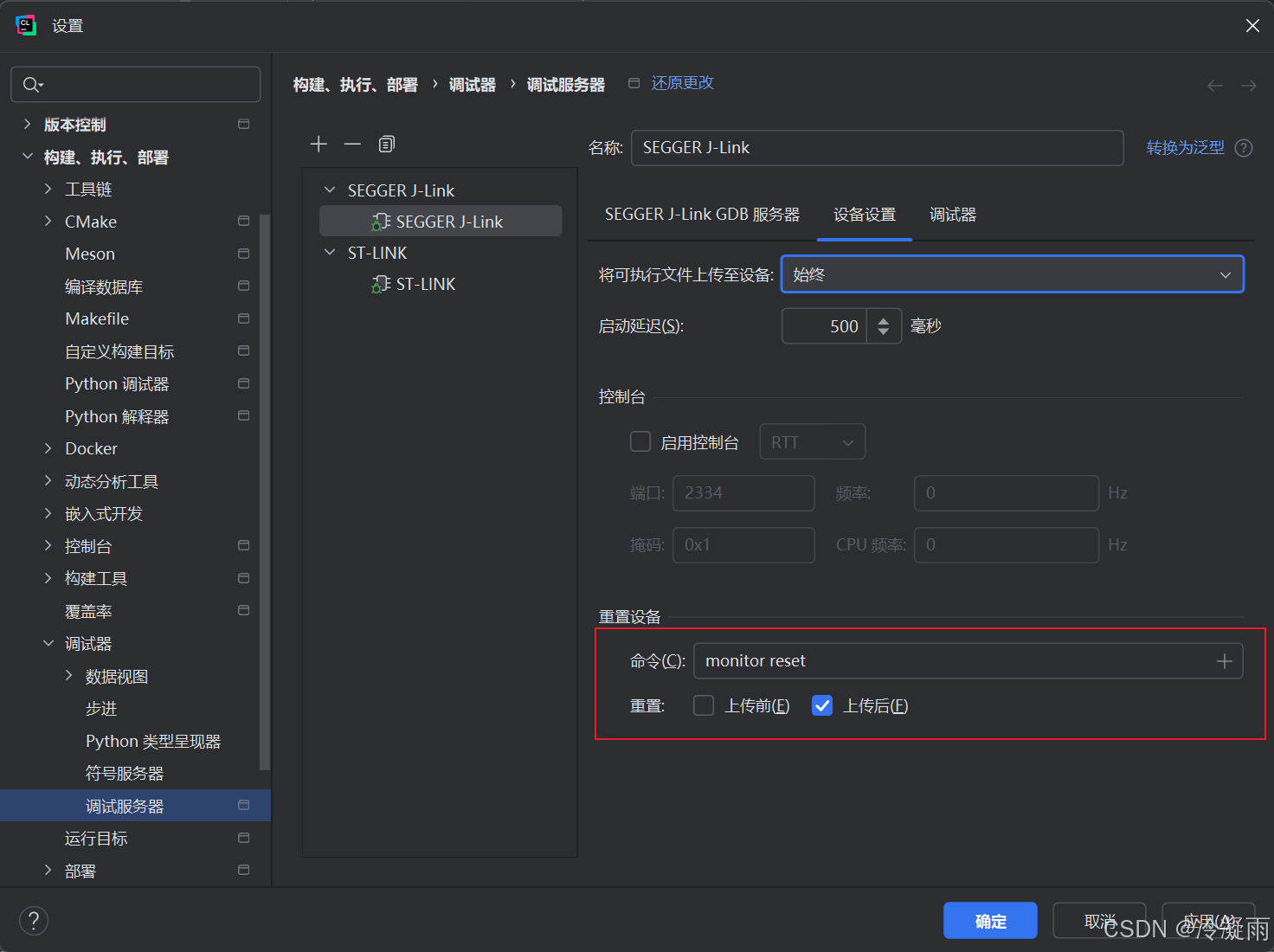
Task: Switch to the 设备设置 tab
Action: click(865, 215)
